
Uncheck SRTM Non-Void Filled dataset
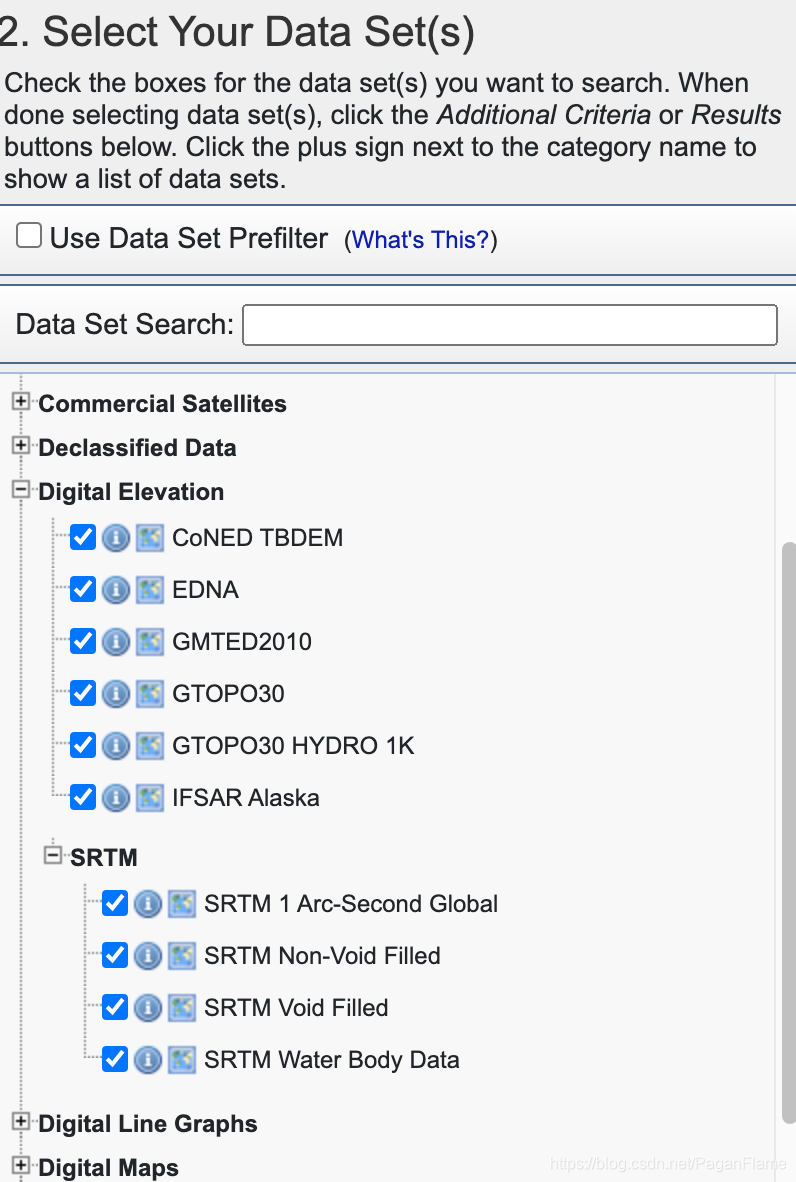tap(115, 956)
